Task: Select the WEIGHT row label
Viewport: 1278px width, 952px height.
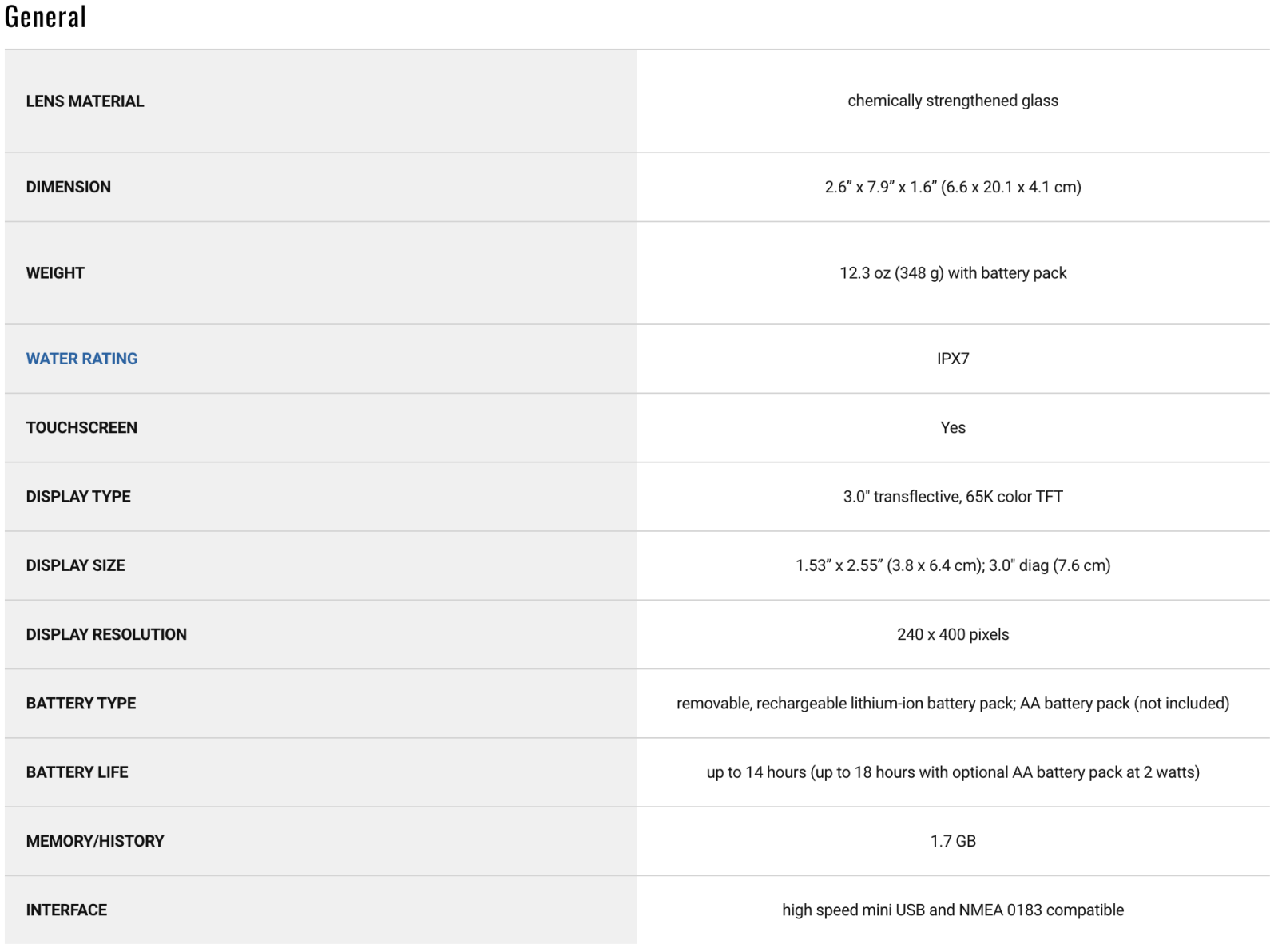Action: (54, 273)
